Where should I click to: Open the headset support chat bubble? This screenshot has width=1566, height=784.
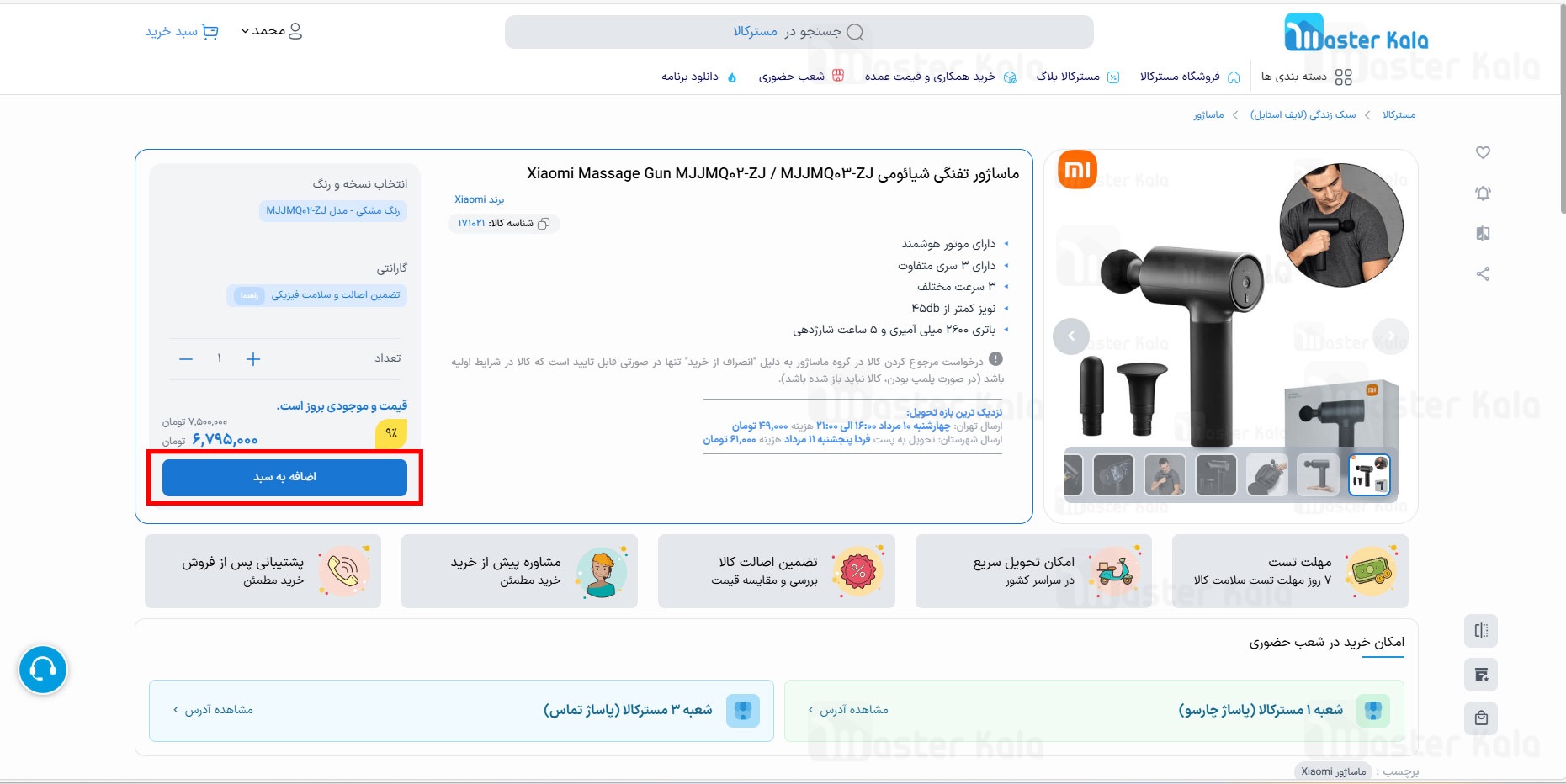[x=43, y=670]
